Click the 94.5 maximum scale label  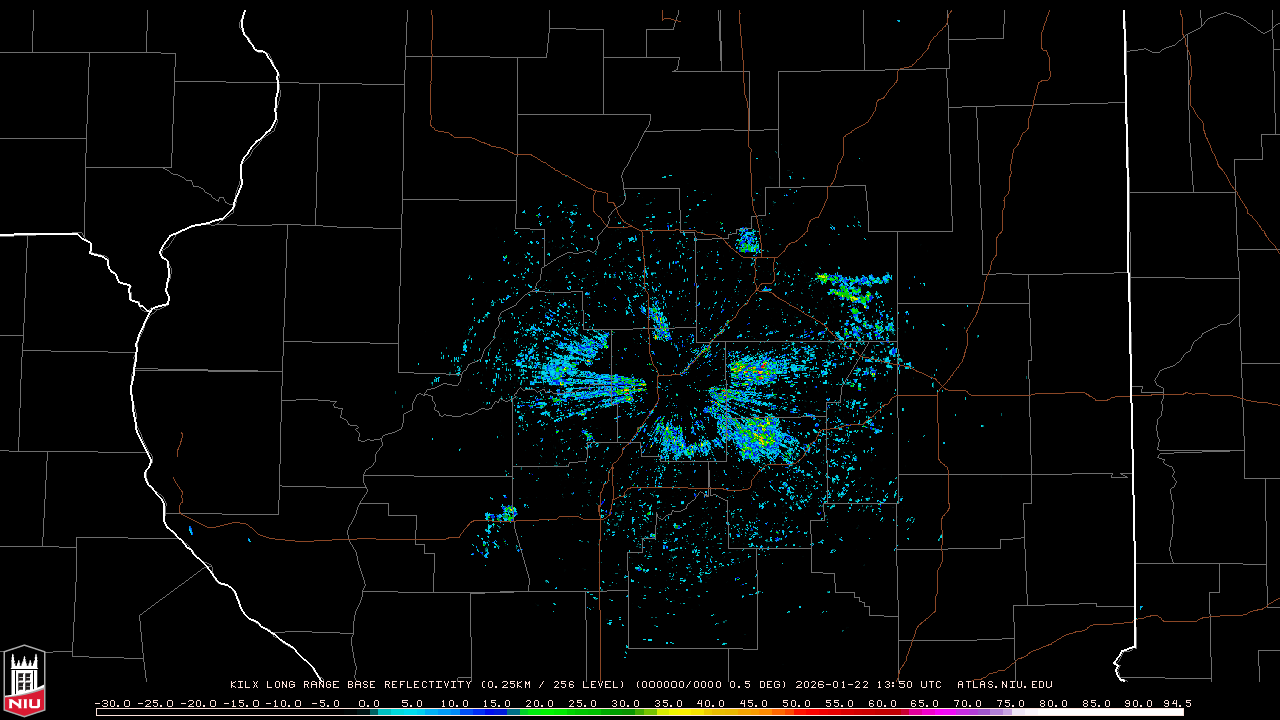[x=1176, y=703]
